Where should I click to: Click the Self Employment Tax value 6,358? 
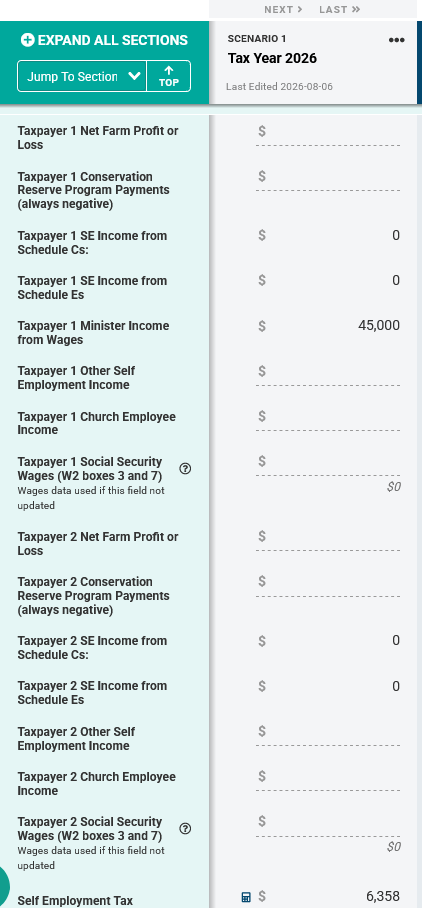pyautogui.click(x=383, y=896)
